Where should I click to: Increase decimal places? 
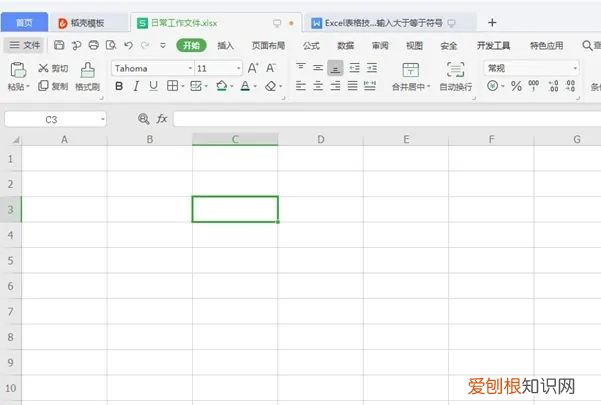pos(553,86)
